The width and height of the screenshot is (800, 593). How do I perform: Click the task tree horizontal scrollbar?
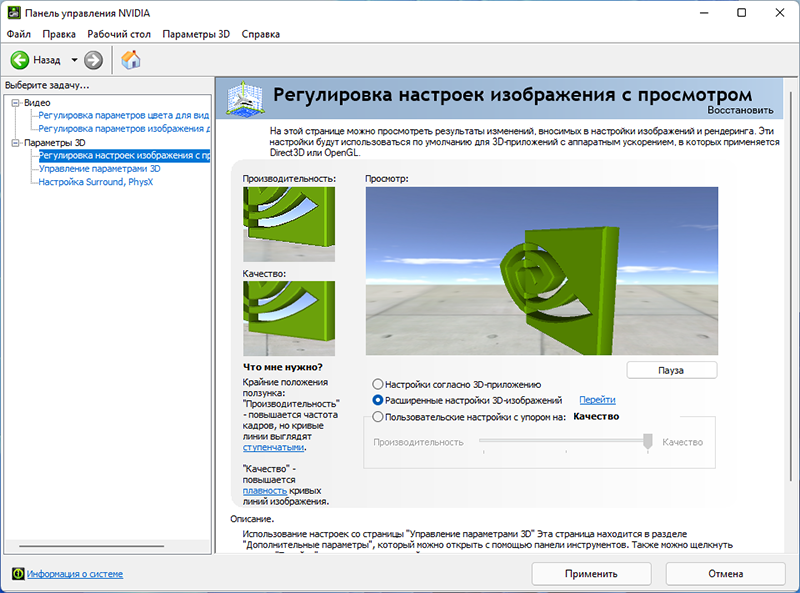tap(92, 546)
